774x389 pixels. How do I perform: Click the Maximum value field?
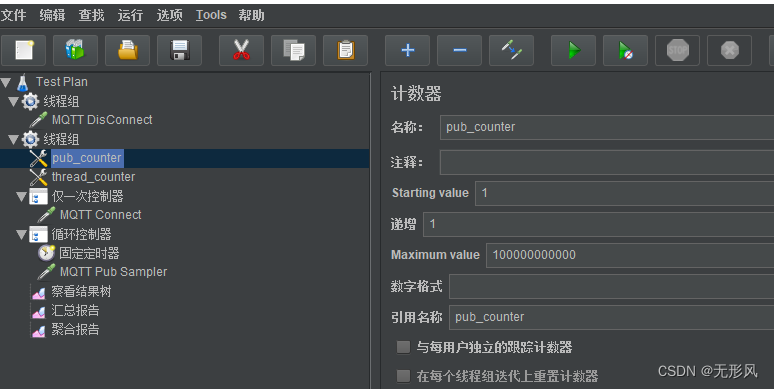click(x=630, y=255)
